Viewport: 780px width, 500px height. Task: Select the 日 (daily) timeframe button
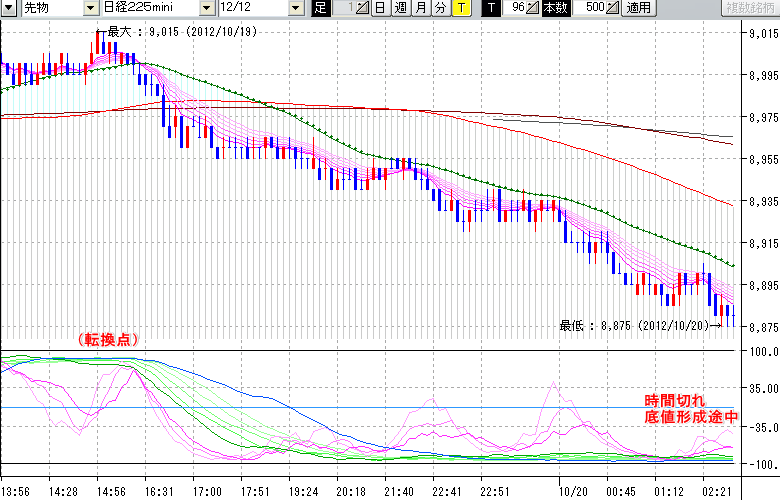point(380,8)
